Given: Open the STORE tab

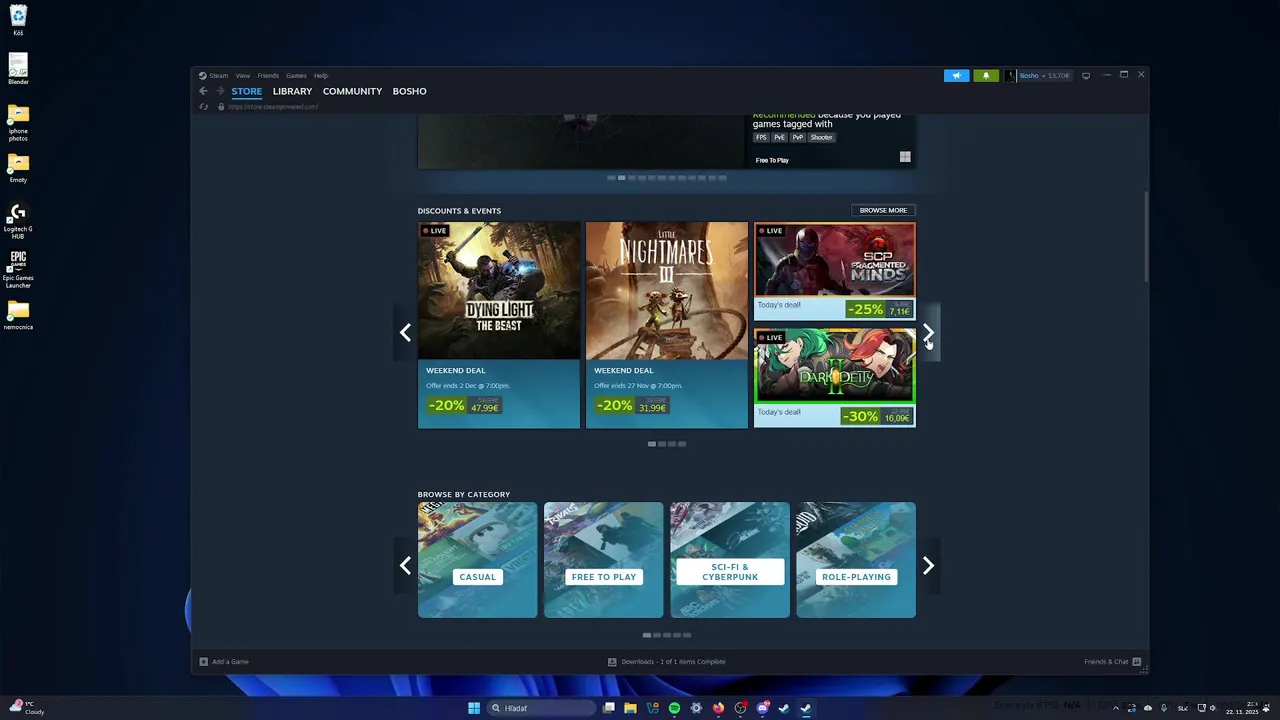Looking at the screenshot, I should point(247,91).
